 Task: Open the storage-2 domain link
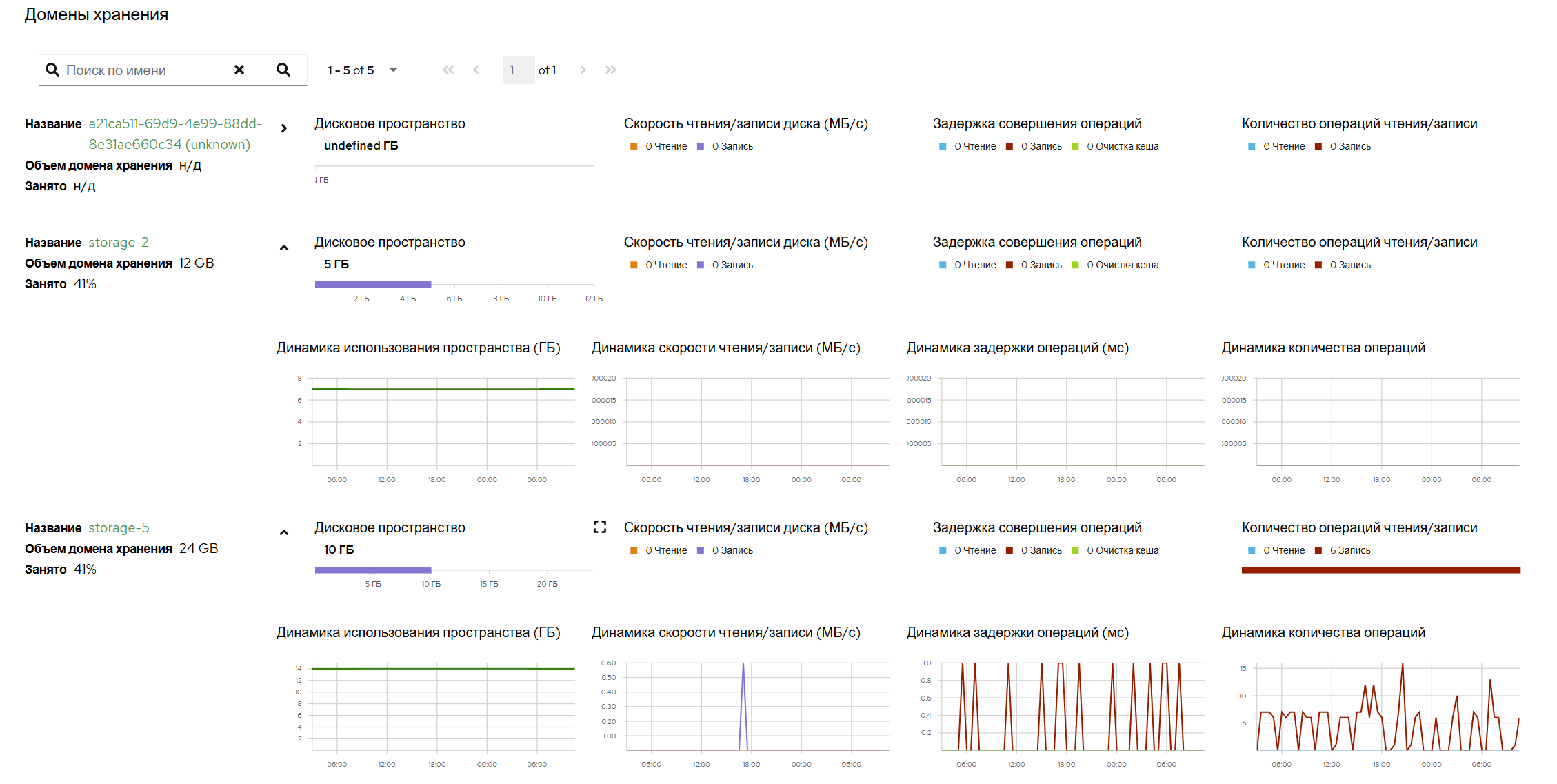119,242
